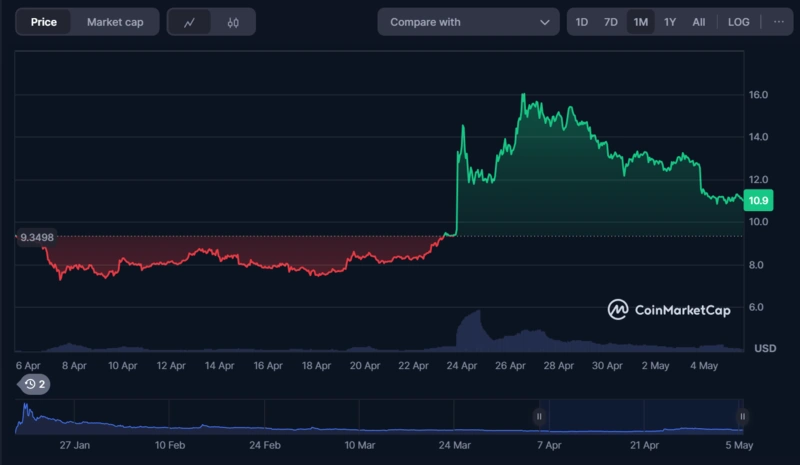Open the Compare with dropdown
Screen dimensions: 800x465
(468, 22)
